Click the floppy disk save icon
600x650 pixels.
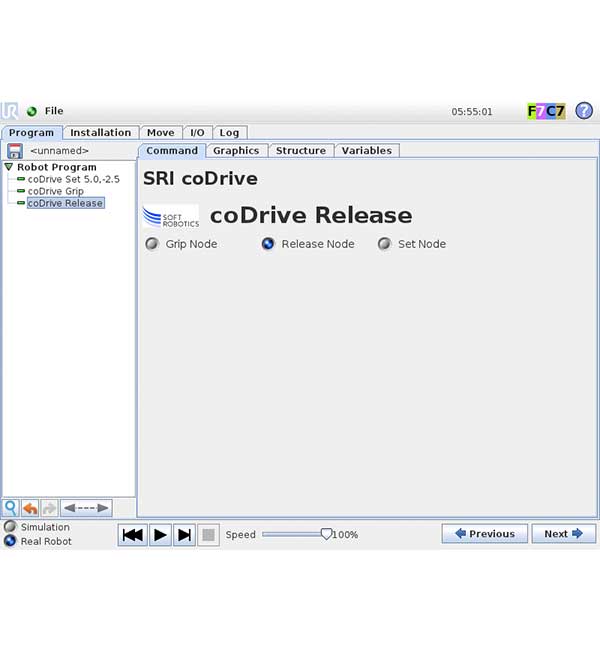[x=15, y=151]
